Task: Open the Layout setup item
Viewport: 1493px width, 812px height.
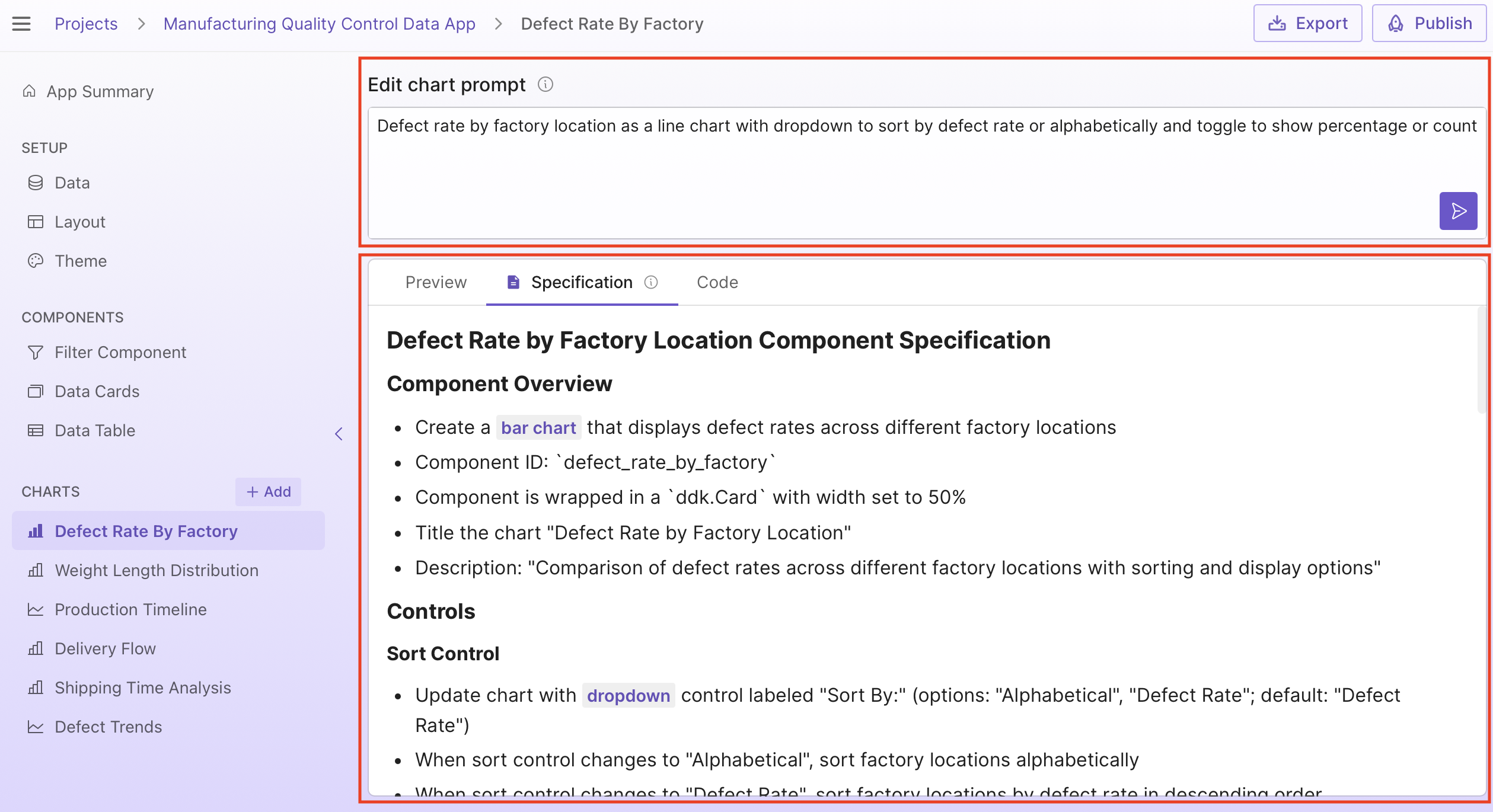Action: pos(79,222)
